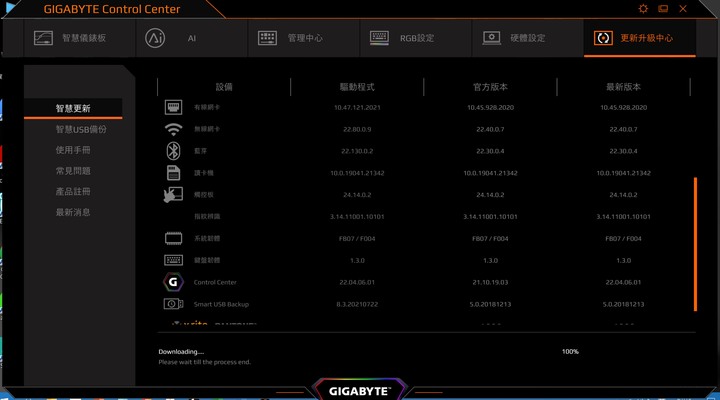Click the keyboard firmware icon
Image resolution: width=720 pixels, height=400 pixels.
(x=173, y=260)
